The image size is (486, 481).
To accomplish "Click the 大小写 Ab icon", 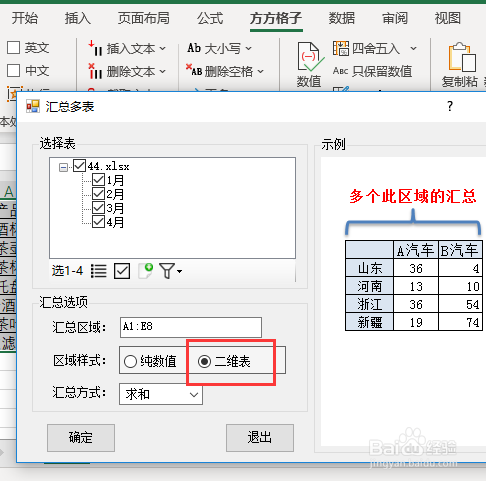I will click(x=194, y=48).
